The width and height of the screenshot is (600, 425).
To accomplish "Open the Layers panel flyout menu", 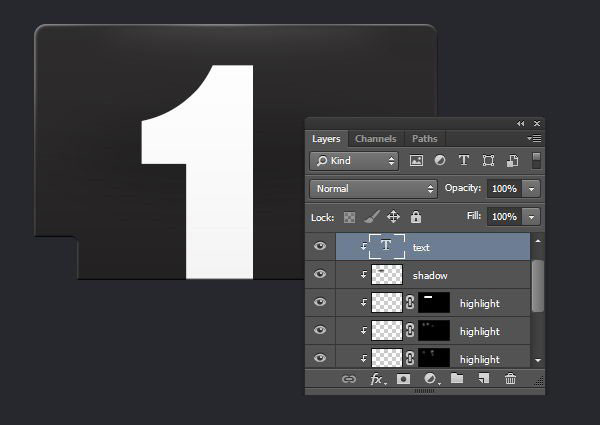I will [x=534, y=138].
